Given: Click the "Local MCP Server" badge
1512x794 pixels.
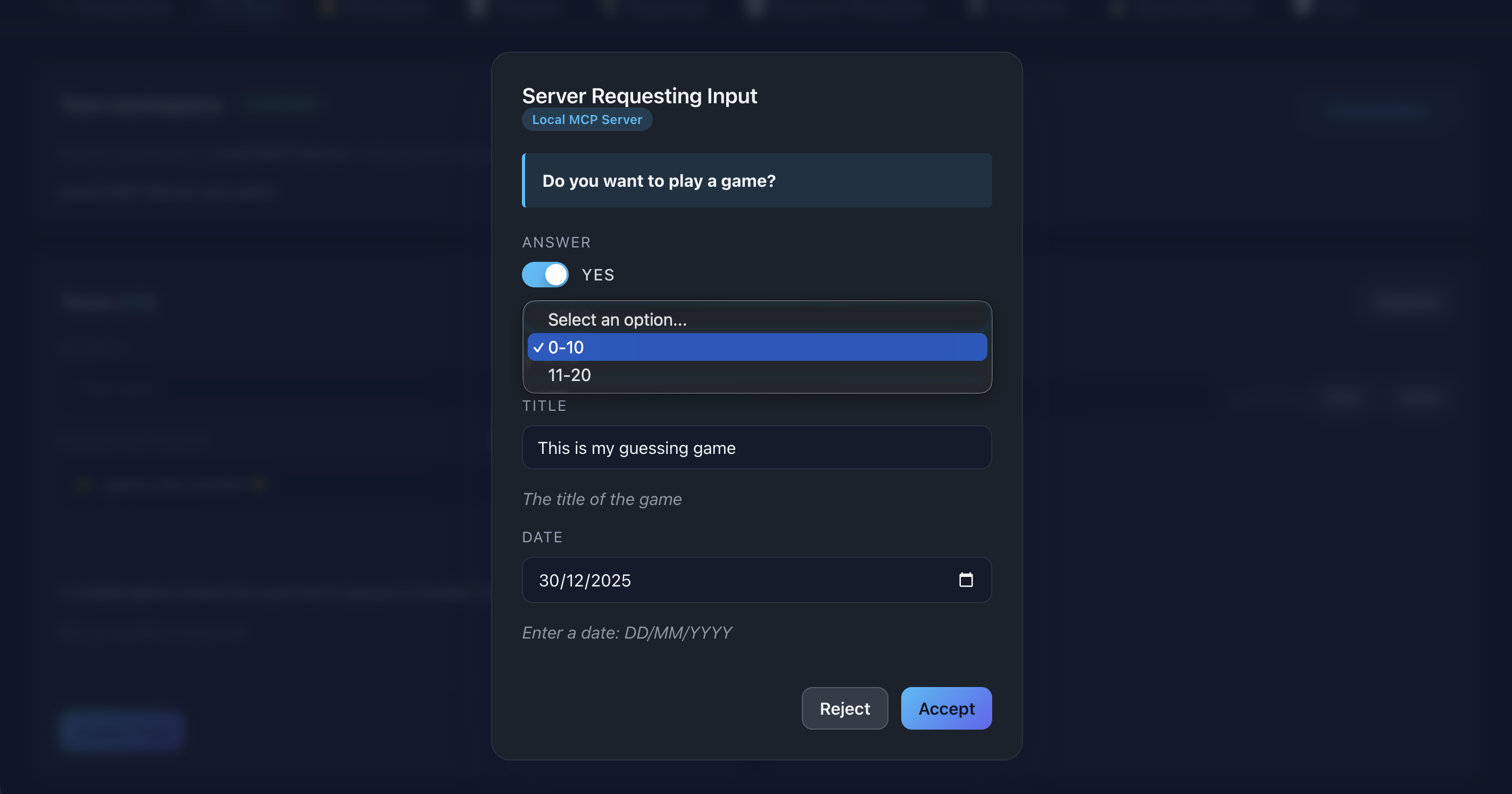Looking at the screenshot, I should (586, 119).
